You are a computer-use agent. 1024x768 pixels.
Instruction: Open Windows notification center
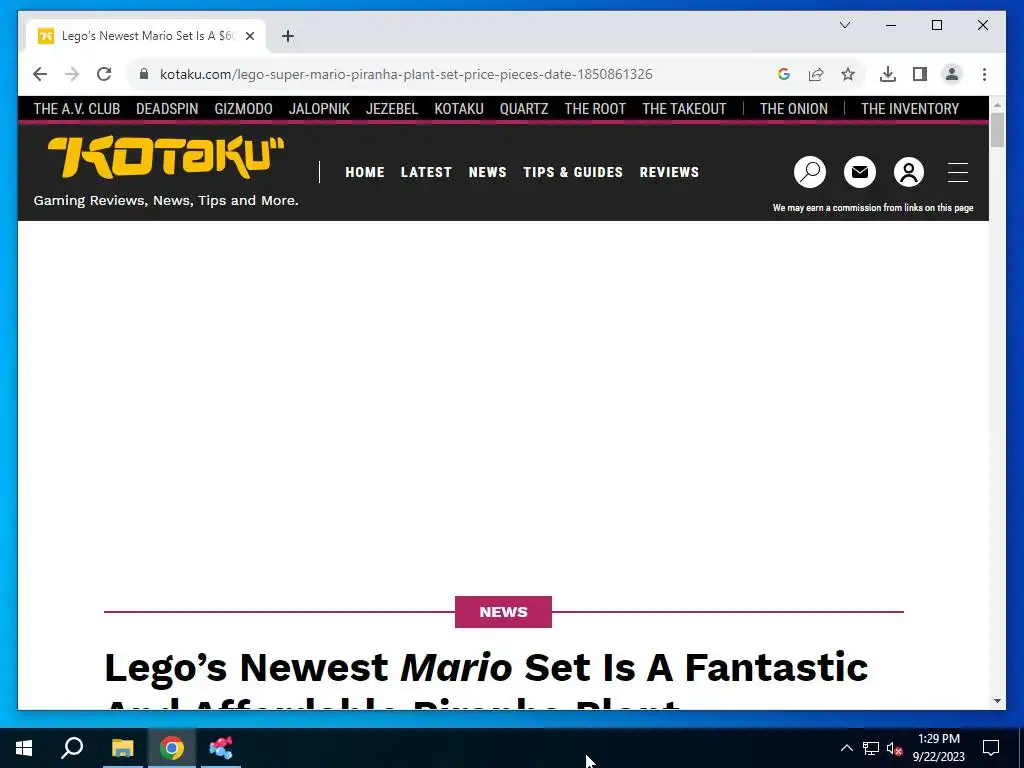tap(991, 748)
